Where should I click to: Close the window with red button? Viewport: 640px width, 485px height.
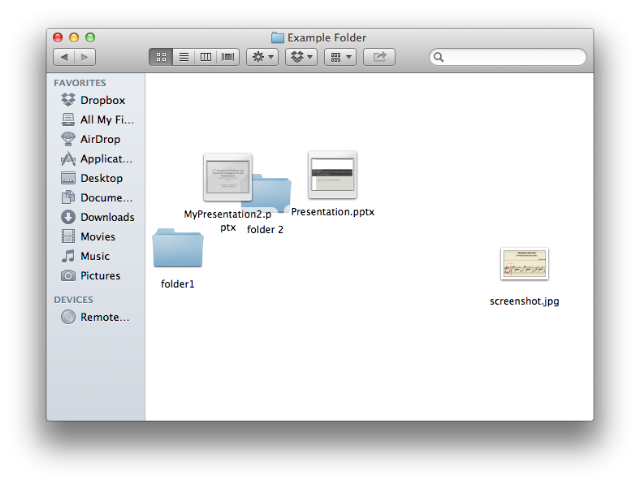tap(58, 38)
